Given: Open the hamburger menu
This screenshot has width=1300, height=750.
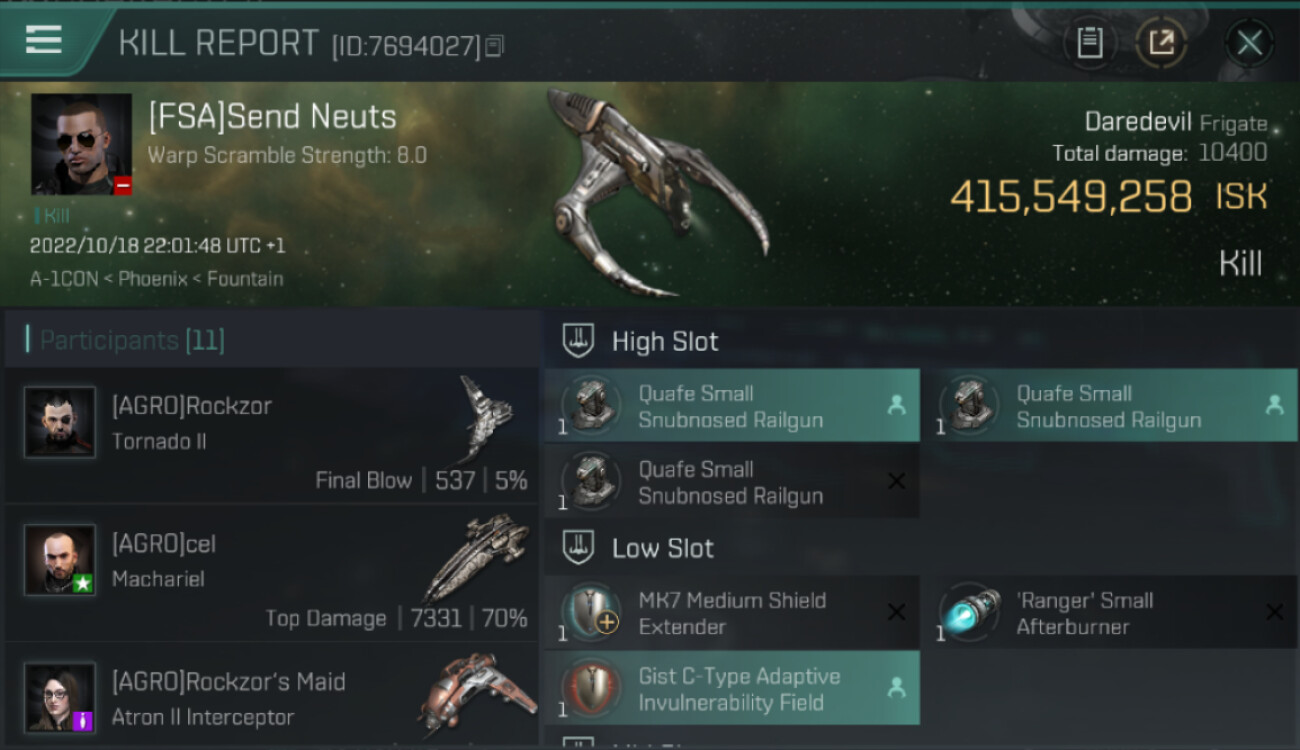Looking at the screenshot, I should 44,40.
